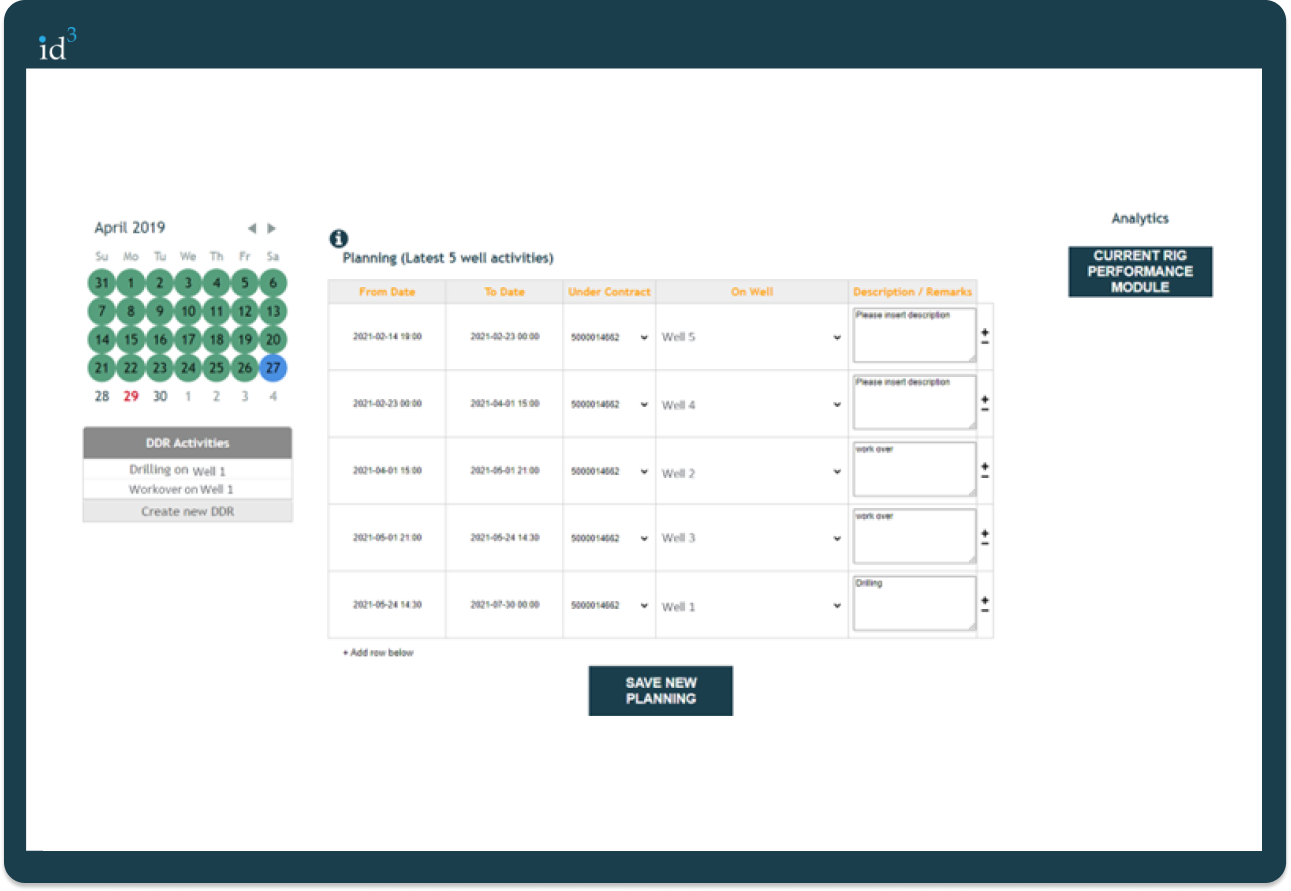Click the work over description box for Well 3
Screen dimensions: 1291x891
click(914, 536)
